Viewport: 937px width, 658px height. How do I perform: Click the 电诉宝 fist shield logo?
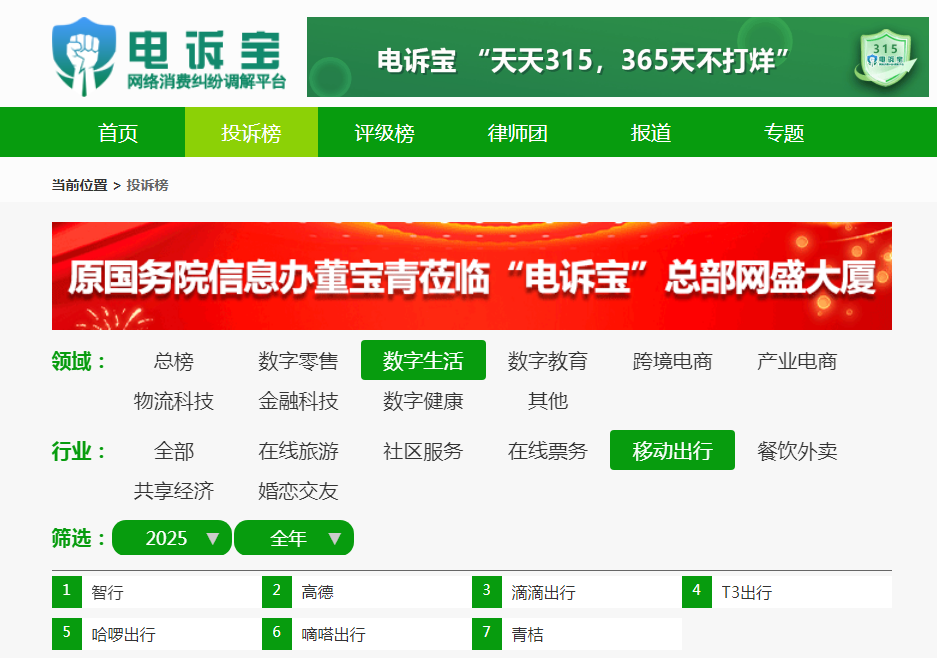[x=84, y=56]
